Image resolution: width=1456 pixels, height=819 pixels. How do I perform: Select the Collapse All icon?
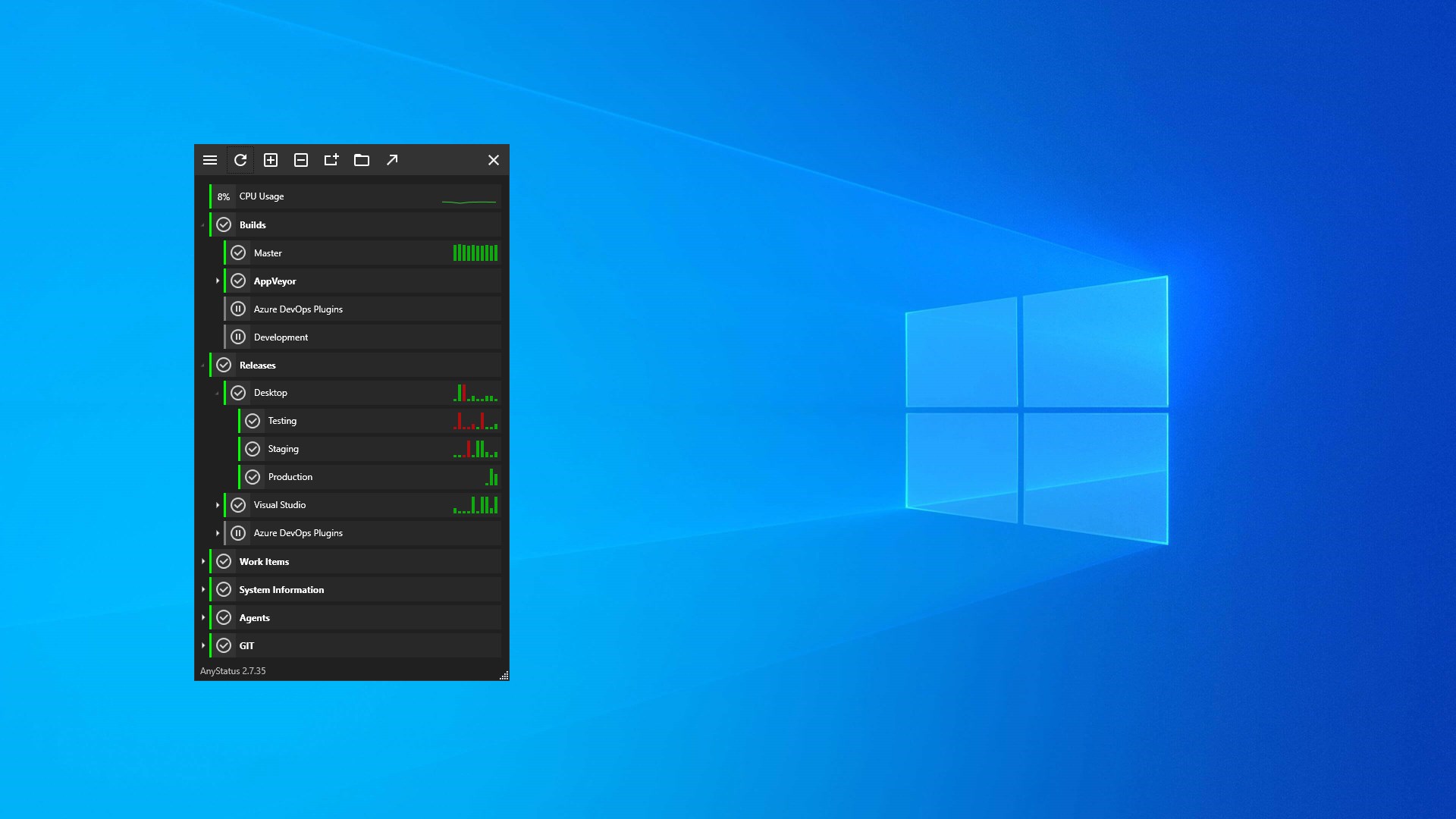tap(301, 160)
